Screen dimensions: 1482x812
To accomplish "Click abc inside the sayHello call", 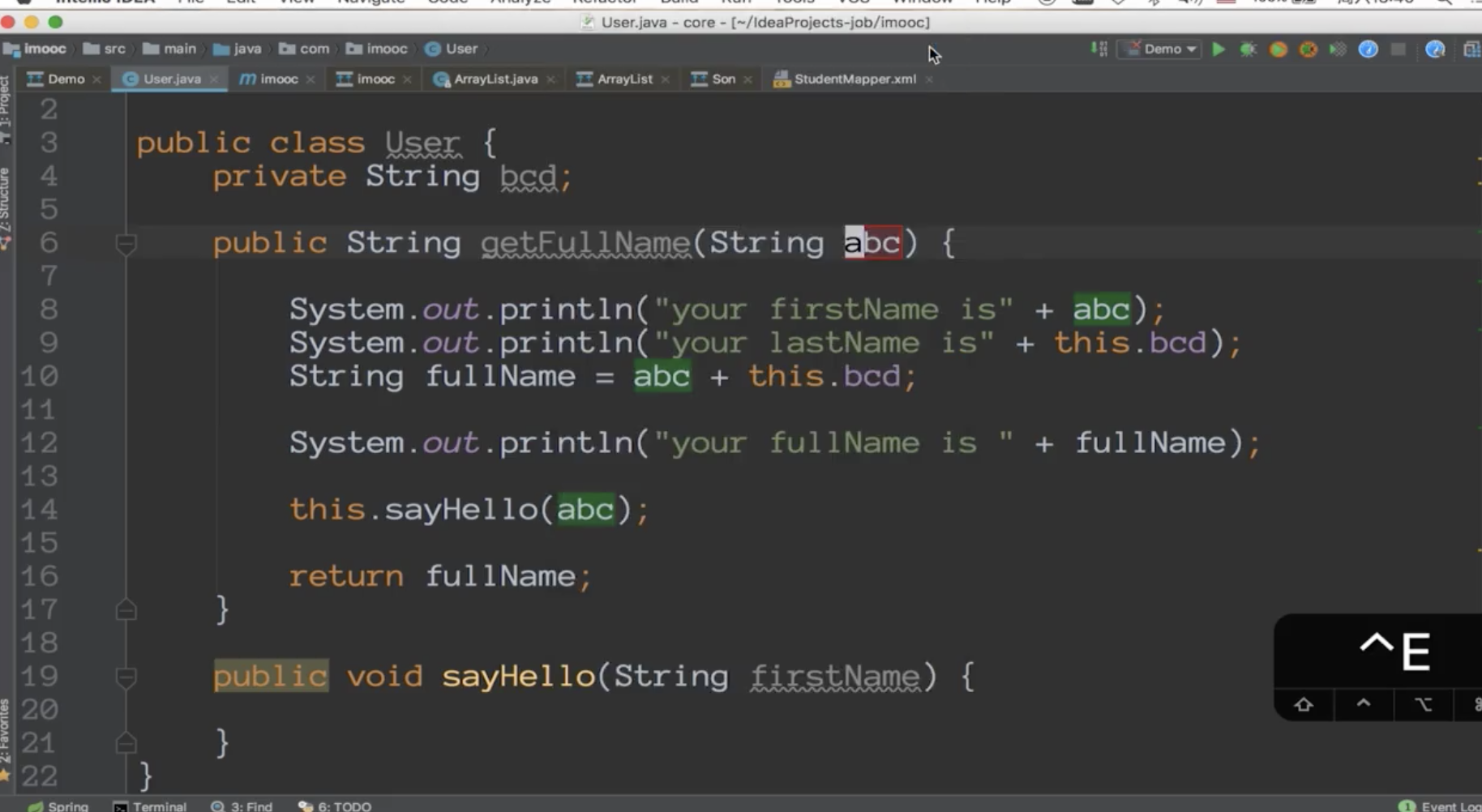I will tap(585, 510).
